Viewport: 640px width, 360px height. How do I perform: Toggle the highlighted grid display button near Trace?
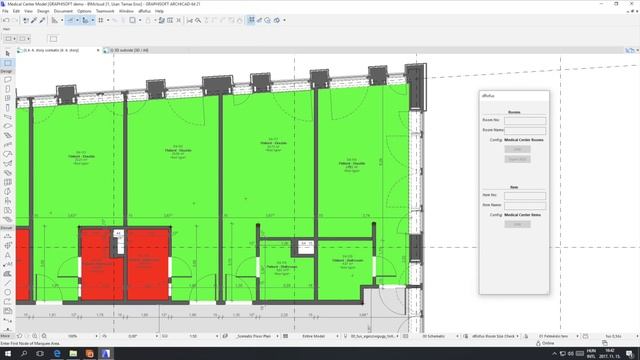[251, 20]
